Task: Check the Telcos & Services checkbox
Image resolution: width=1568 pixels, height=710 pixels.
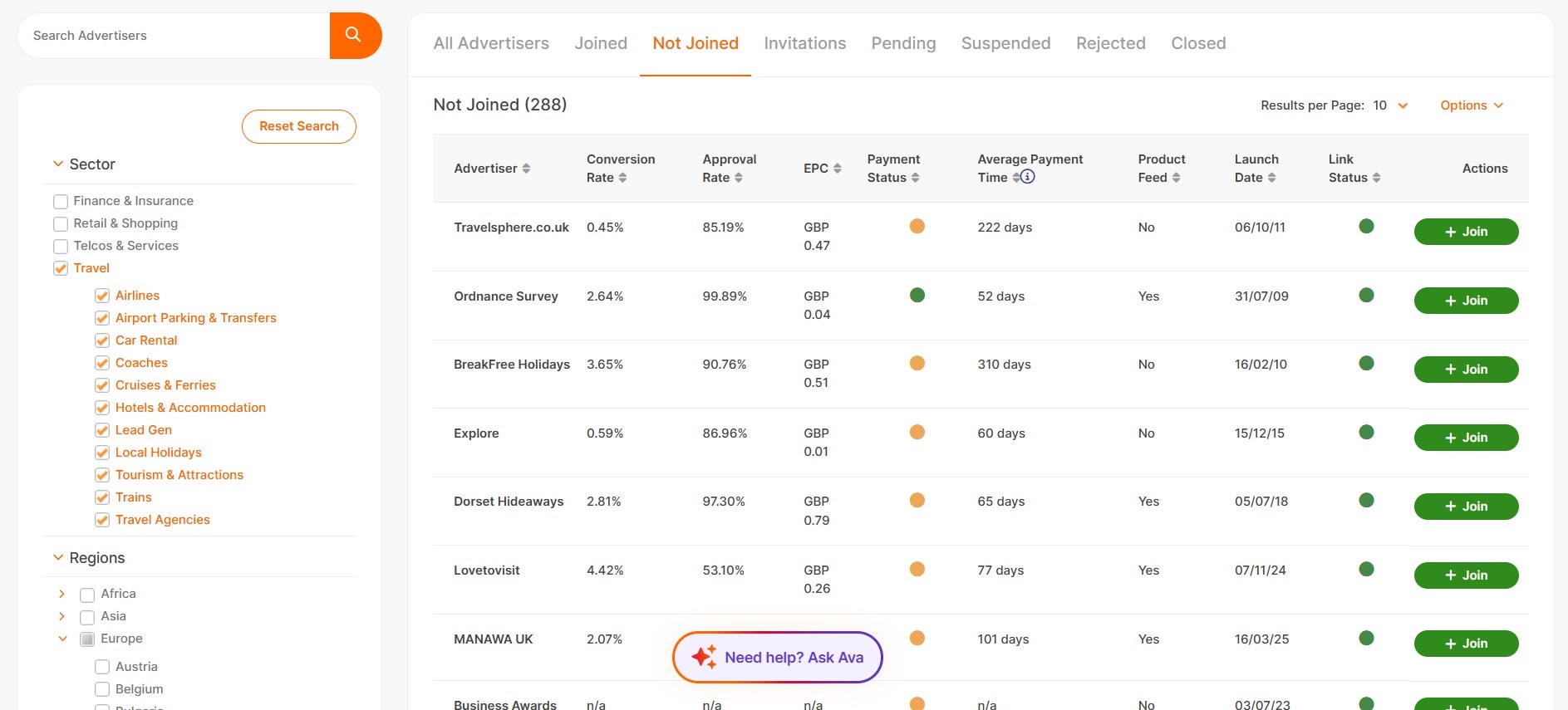Action: coord(61,247)
